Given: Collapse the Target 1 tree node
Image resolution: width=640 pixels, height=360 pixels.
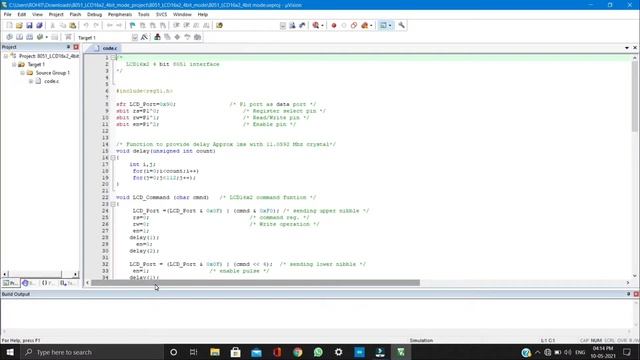Looking at the screenshot, I should click(14, 64).
